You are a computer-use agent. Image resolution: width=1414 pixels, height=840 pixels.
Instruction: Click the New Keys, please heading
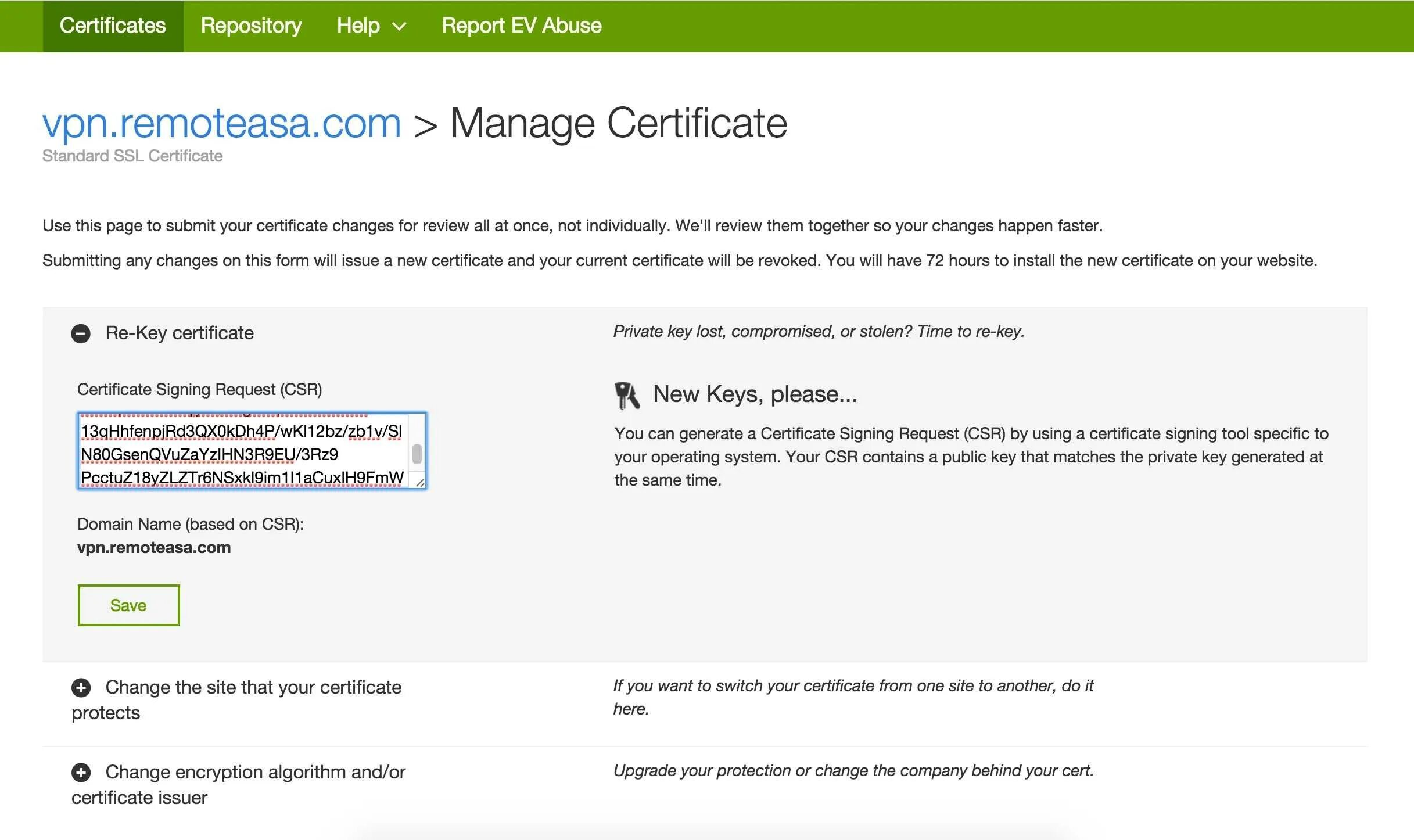tap(755, 394)
